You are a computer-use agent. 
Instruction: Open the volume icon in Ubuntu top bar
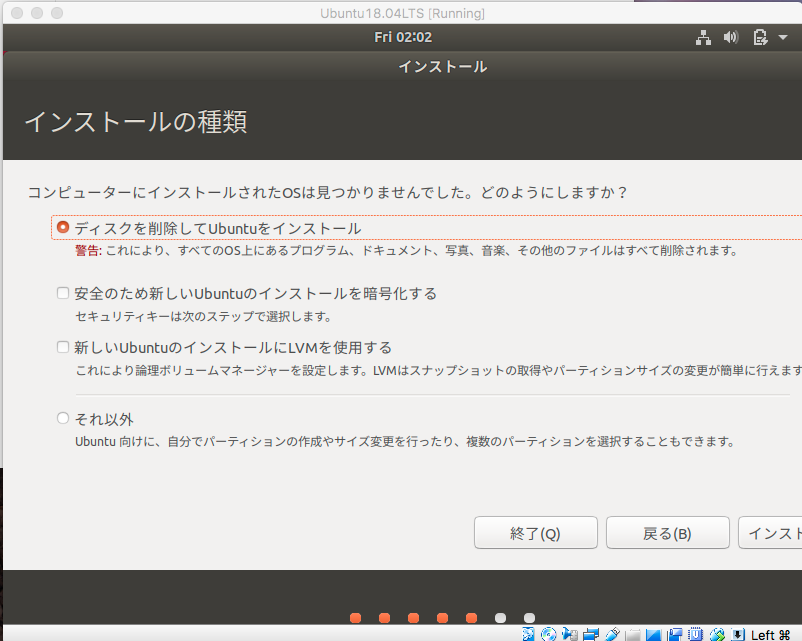pos(731,37)
